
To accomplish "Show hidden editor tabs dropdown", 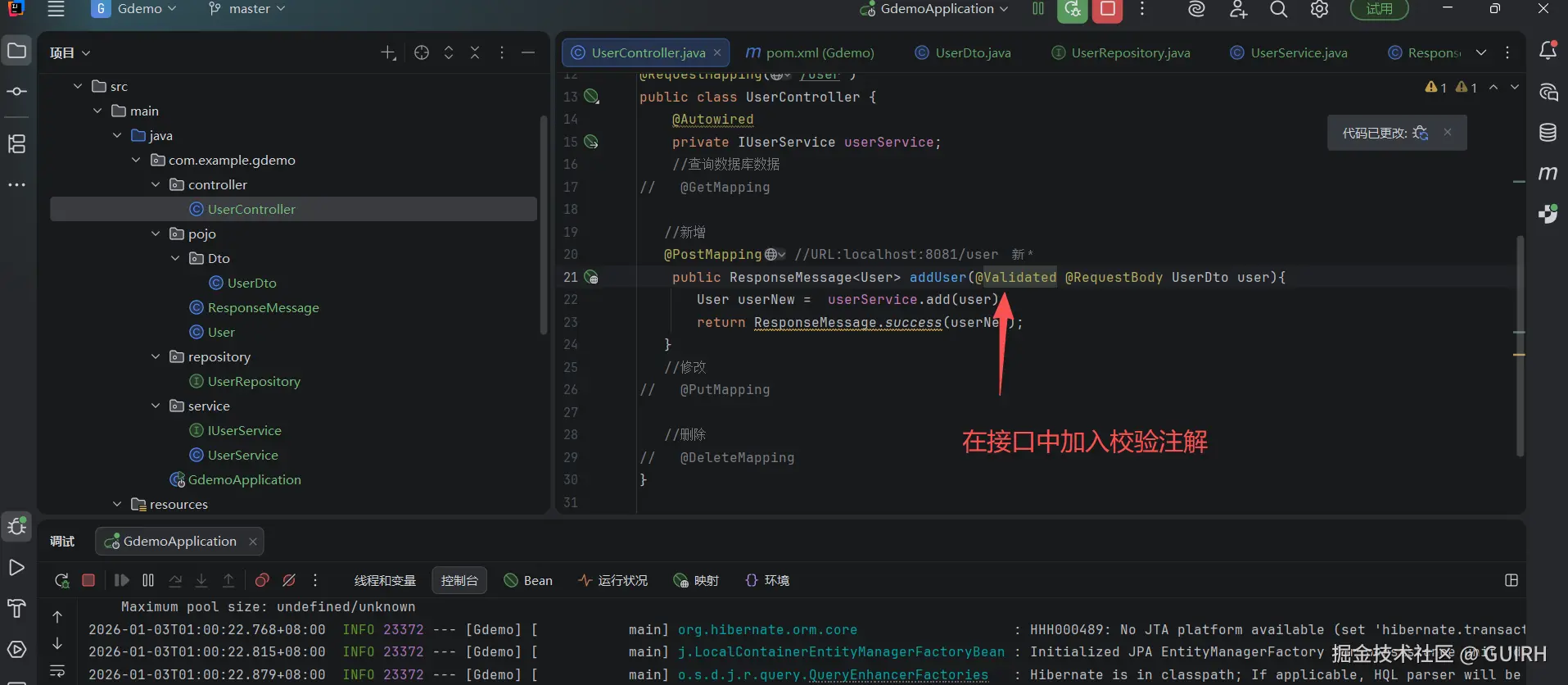I will coord(1481,52).
